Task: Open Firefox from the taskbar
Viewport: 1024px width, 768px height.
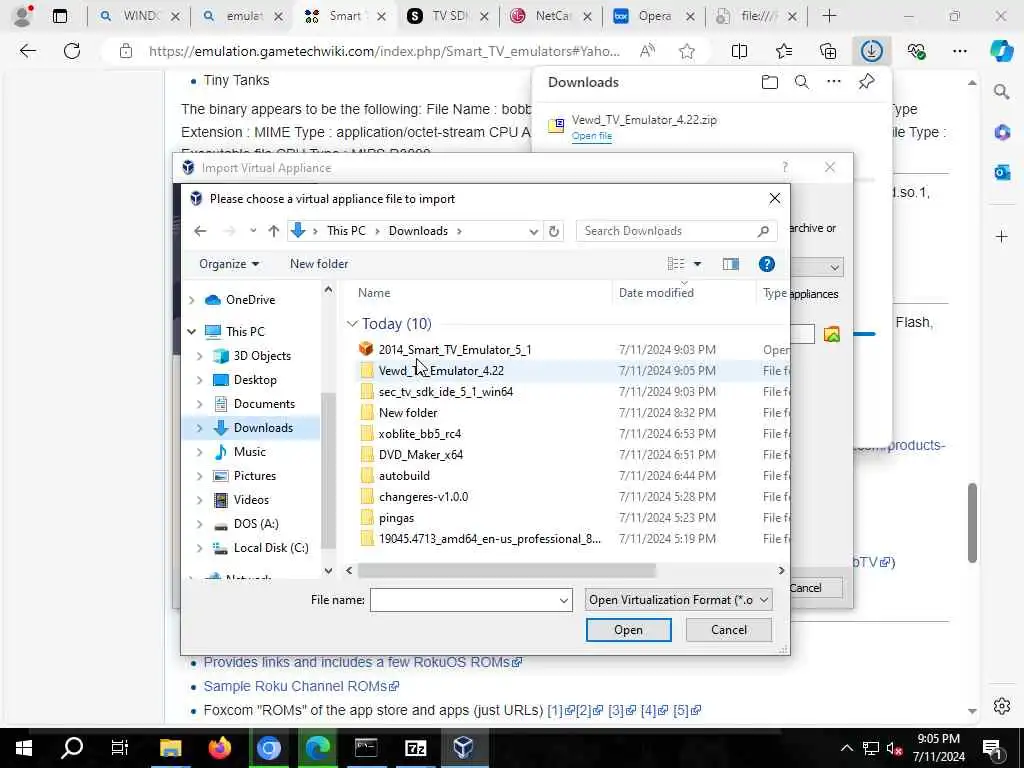Action: (219, 747)
